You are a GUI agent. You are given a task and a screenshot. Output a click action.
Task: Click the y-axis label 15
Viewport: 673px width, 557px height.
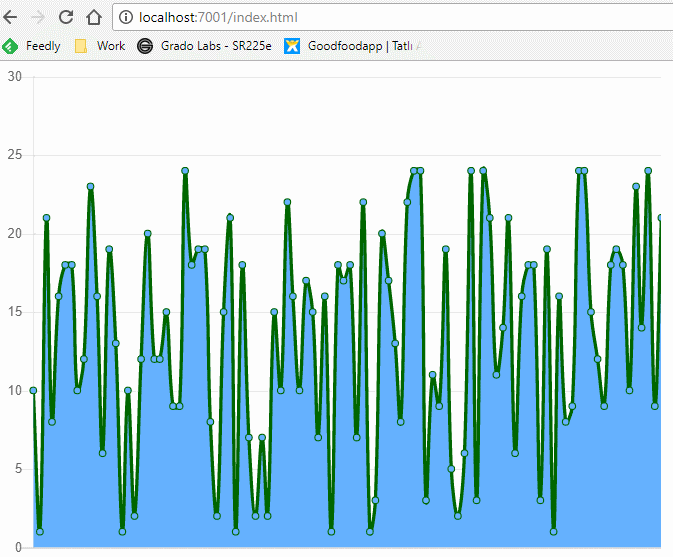[x=14, y=312]
